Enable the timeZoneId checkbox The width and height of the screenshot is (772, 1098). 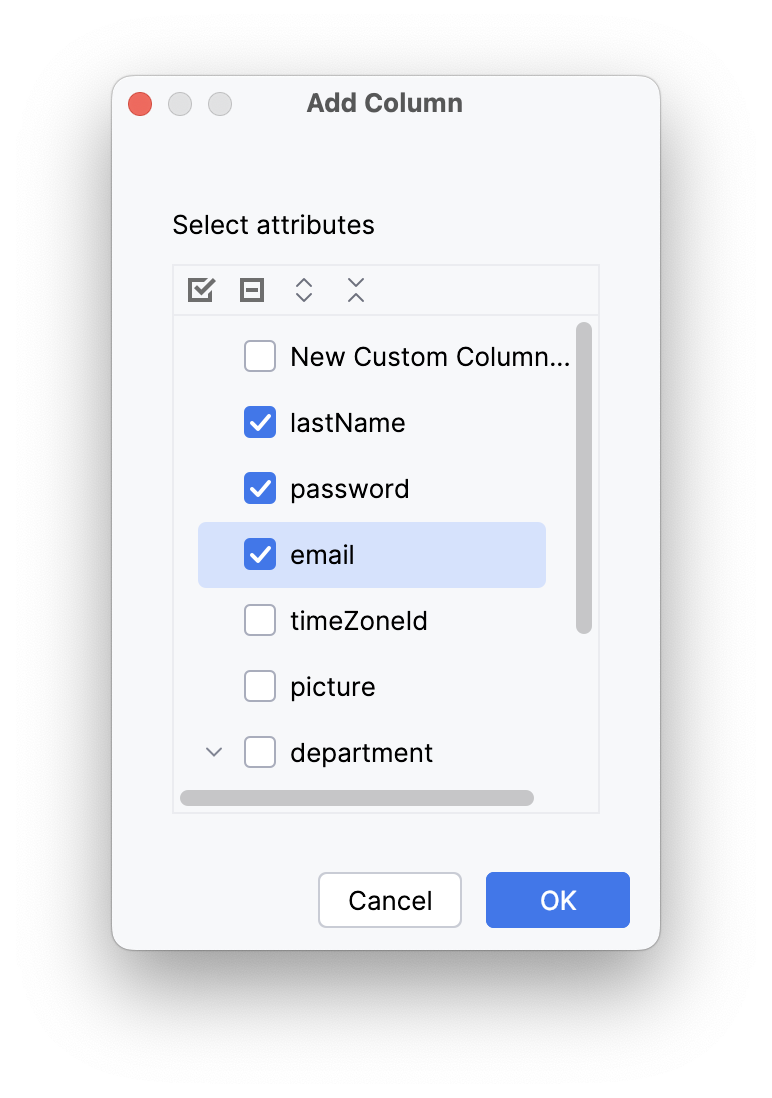click(259, 620)
